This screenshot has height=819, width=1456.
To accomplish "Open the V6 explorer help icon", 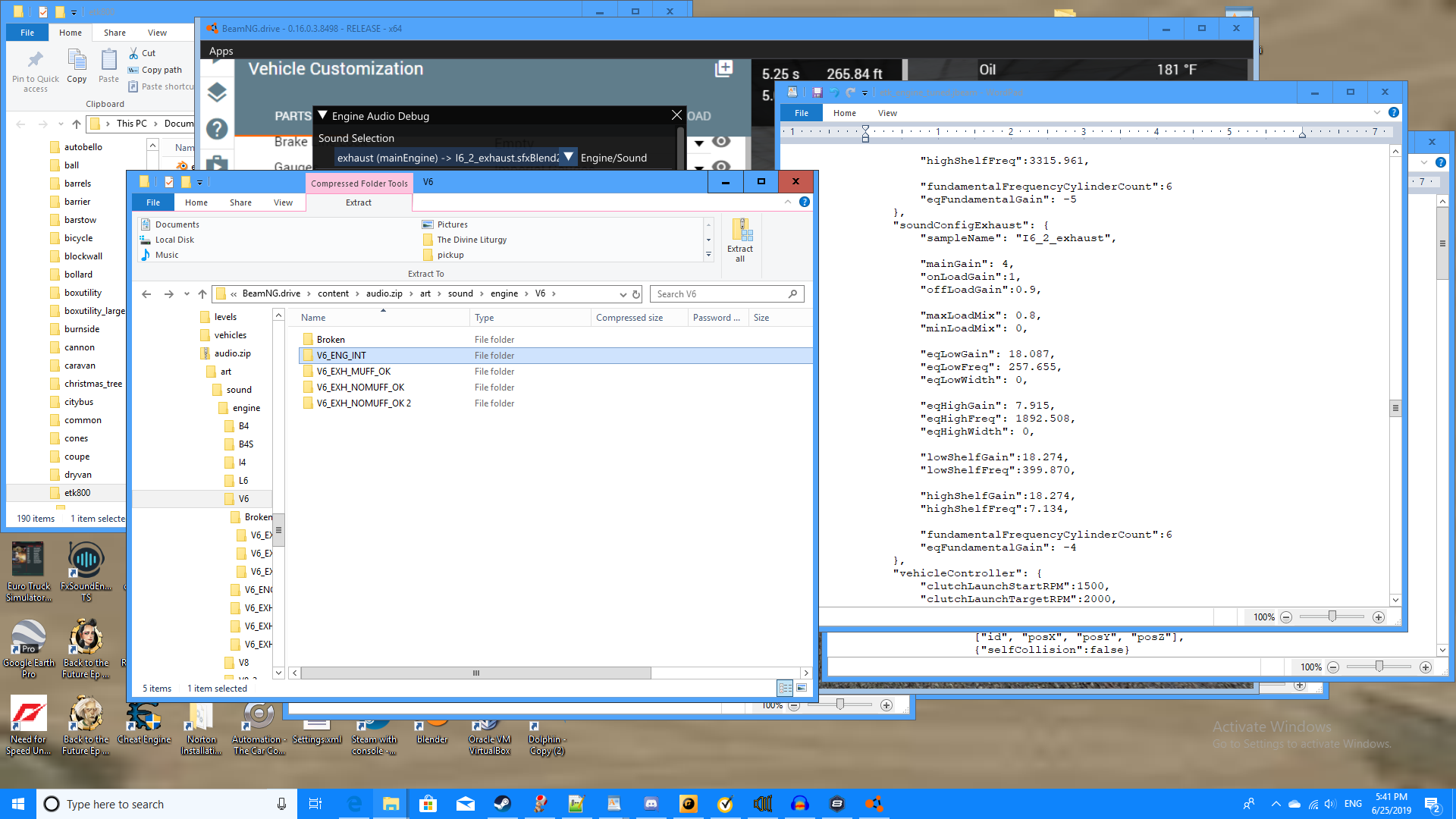I will coord(805,202).
